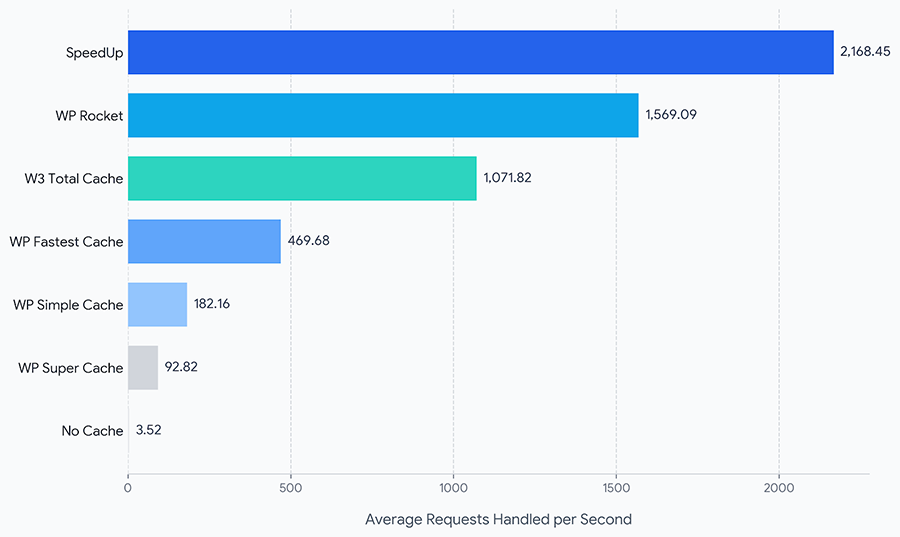Select the 1,569.09 data label
Image resolution: width=900 pixels, height=537 pixels.
671,115
